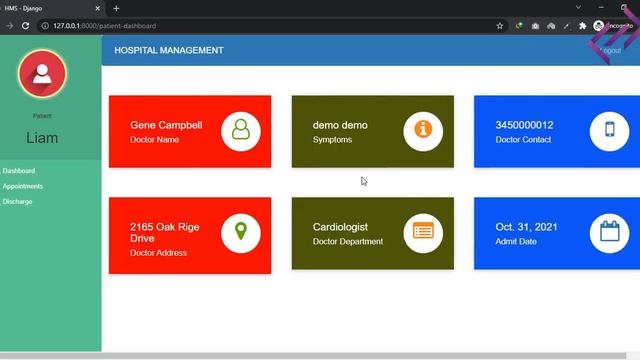The image size is (640, 360).
Task: Open Appointments in the sidebar
Action: 22,186
